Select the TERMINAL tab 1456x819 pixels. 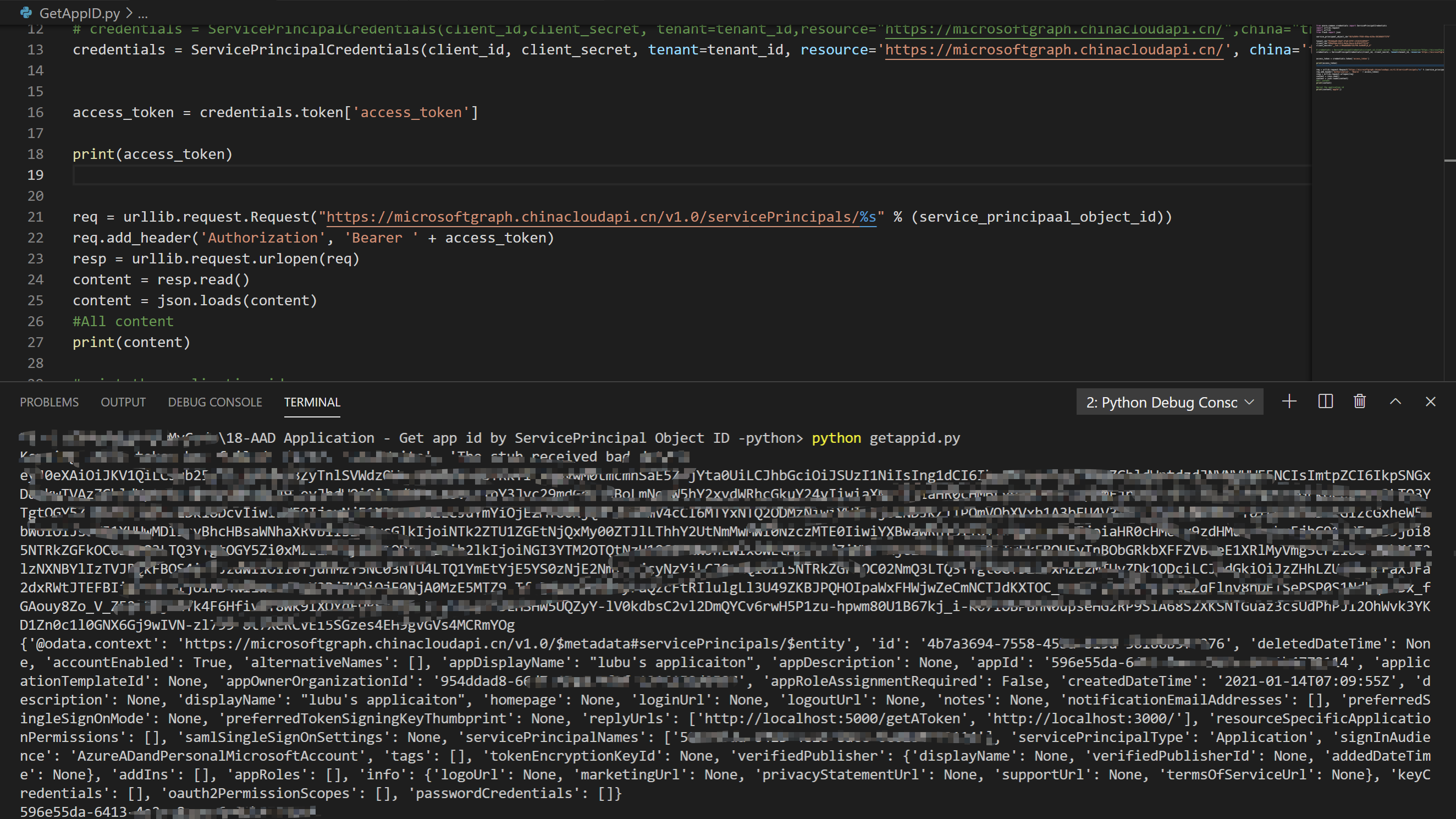point(312,403)
